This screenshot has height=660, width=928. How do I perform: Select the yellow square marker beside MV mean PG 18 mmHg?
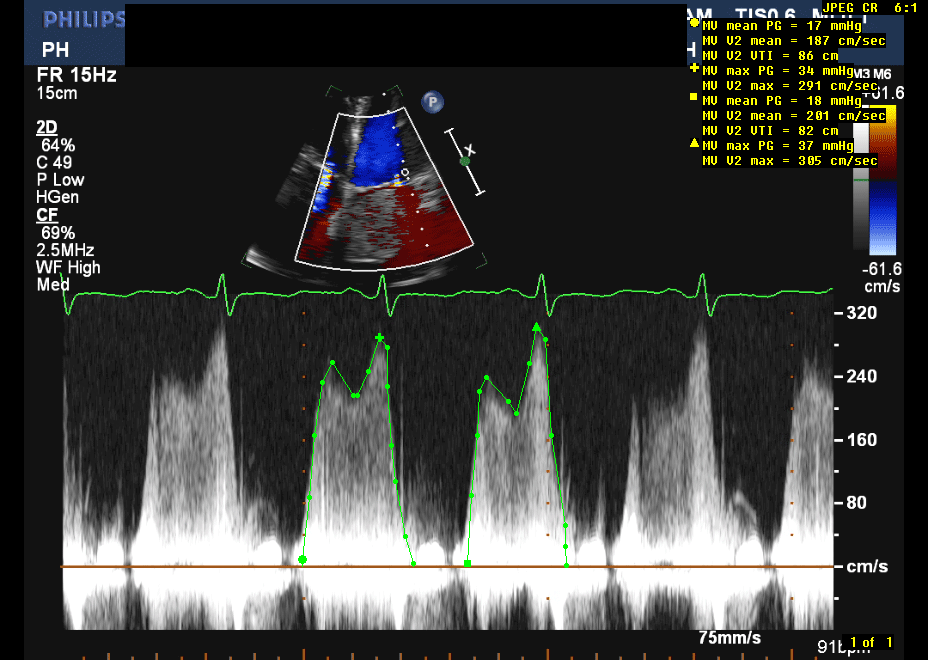(x=694, y=100)
